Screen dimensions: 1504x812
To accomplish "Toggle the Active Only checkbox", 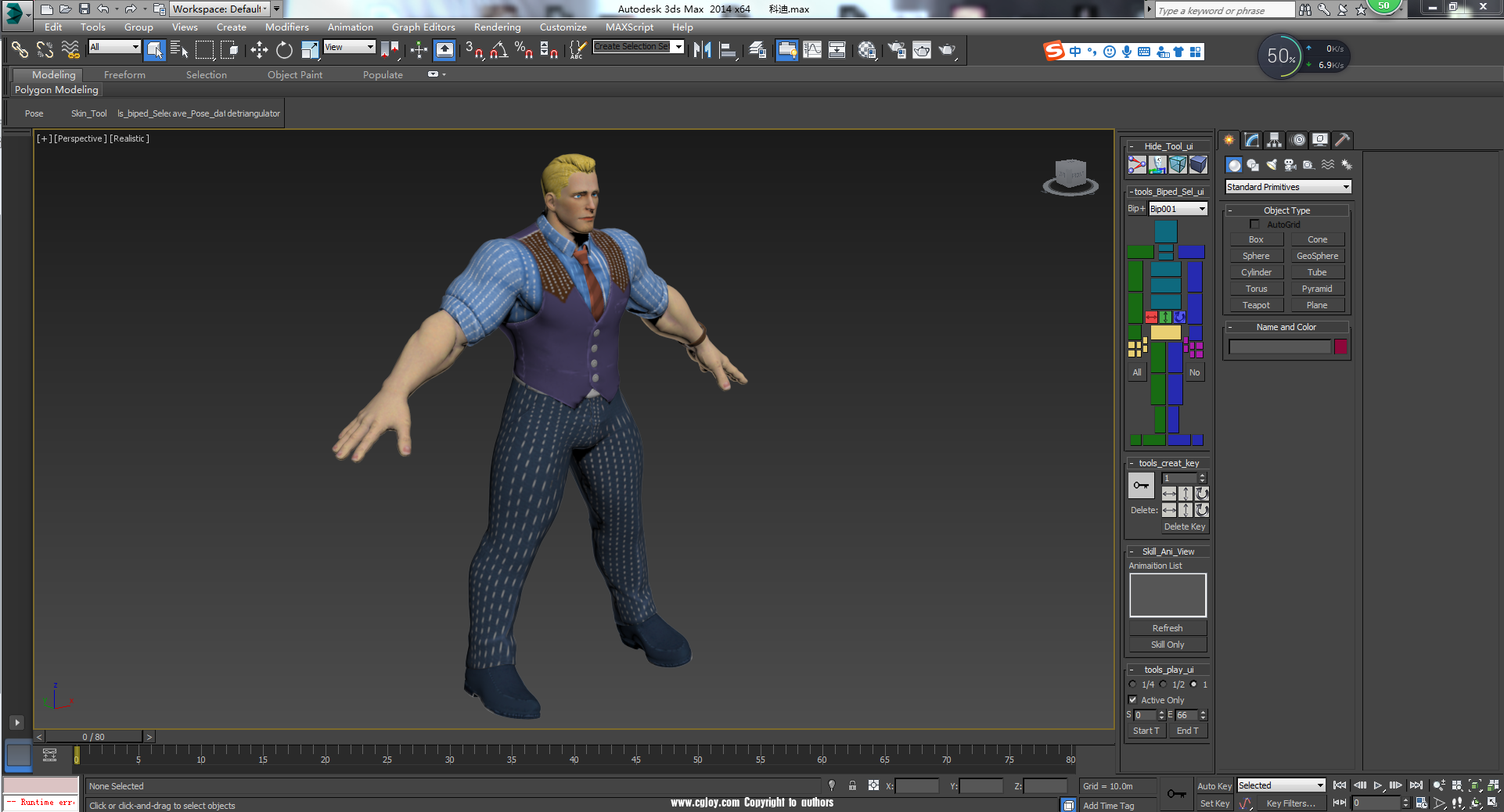I will coord(1132,700).
